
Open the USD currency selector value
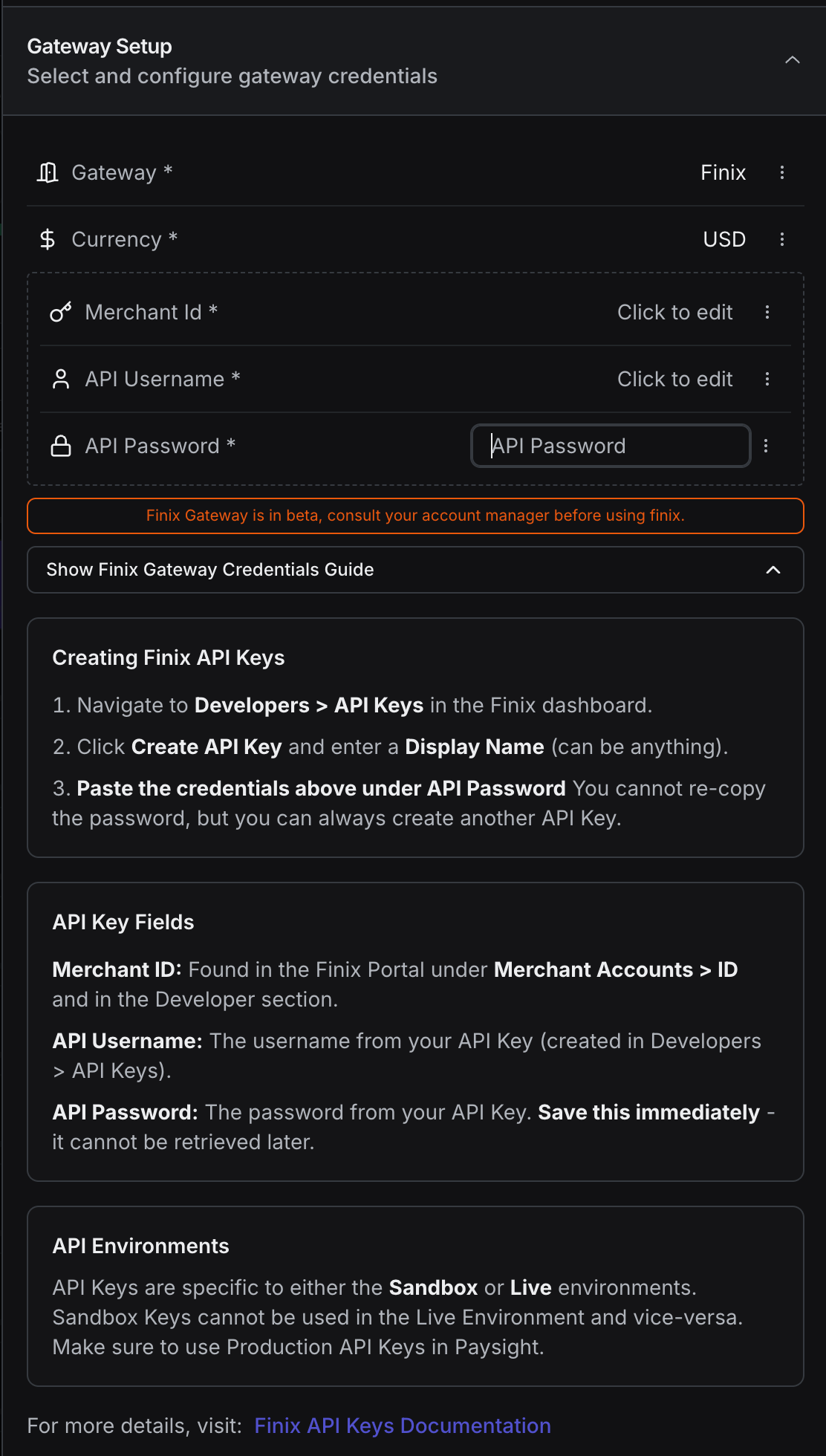[x=724, y=239]
